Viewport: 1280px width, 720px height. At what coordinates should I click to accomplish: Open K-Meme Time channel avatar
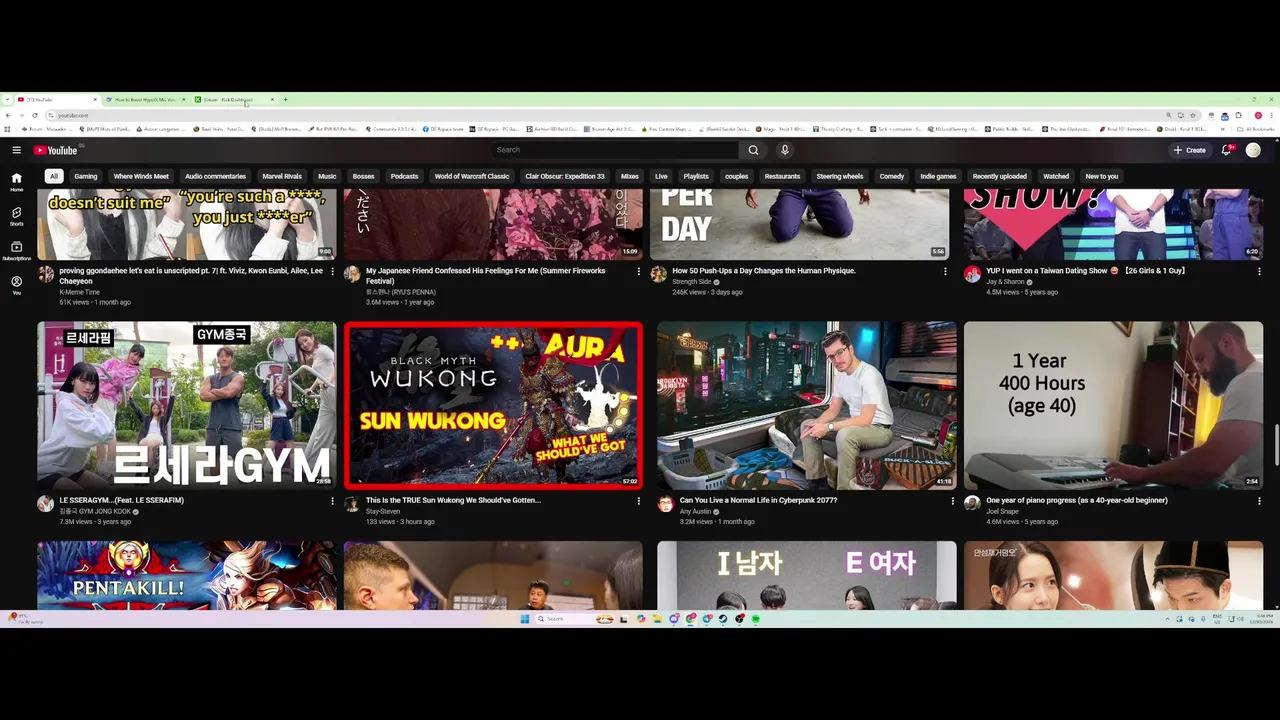pyautogui.click(x=46, y=274)
